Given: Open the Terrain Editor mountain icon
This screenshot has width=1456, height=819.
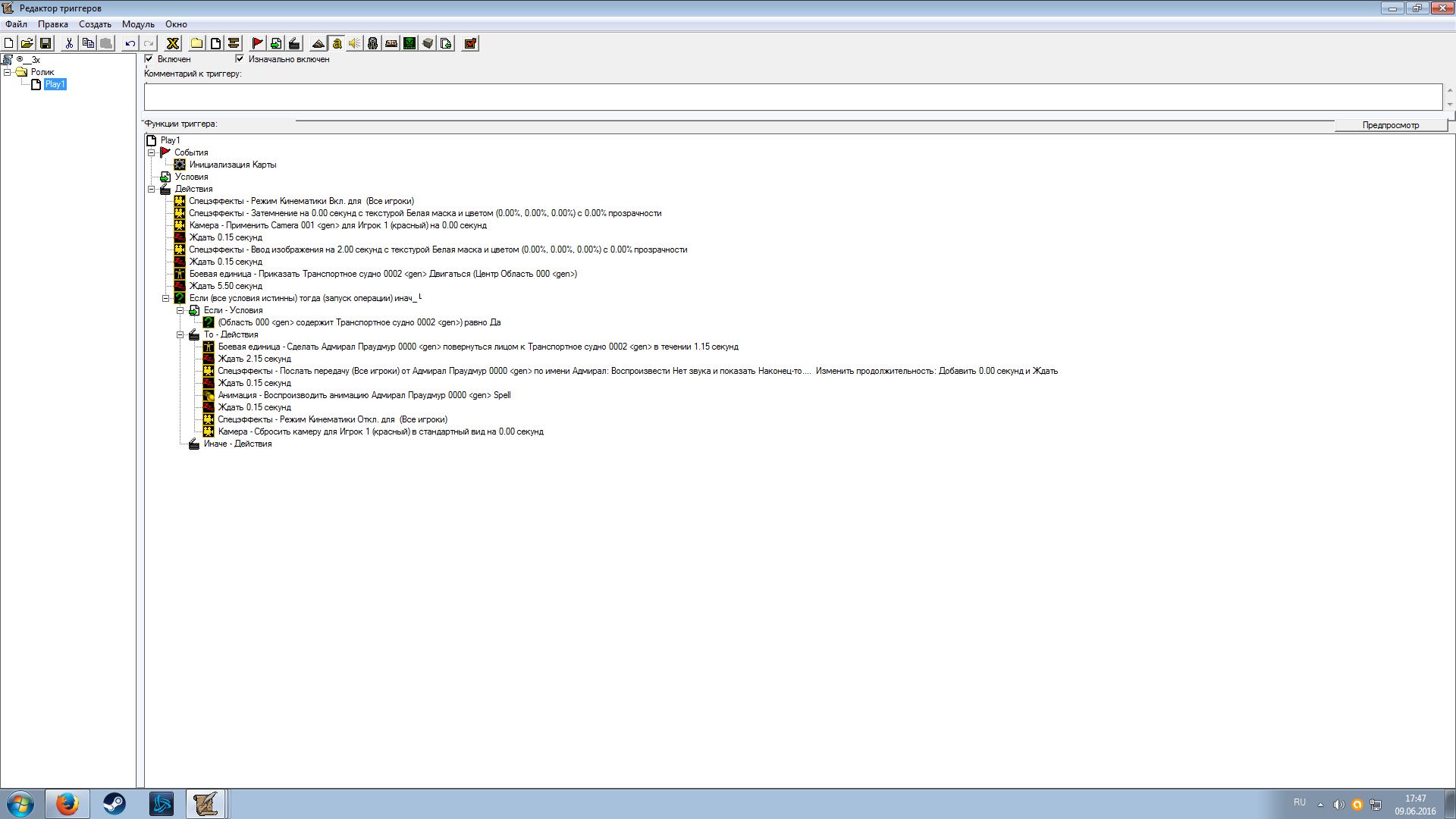Looking at the screenshot, I should point(318,43).
